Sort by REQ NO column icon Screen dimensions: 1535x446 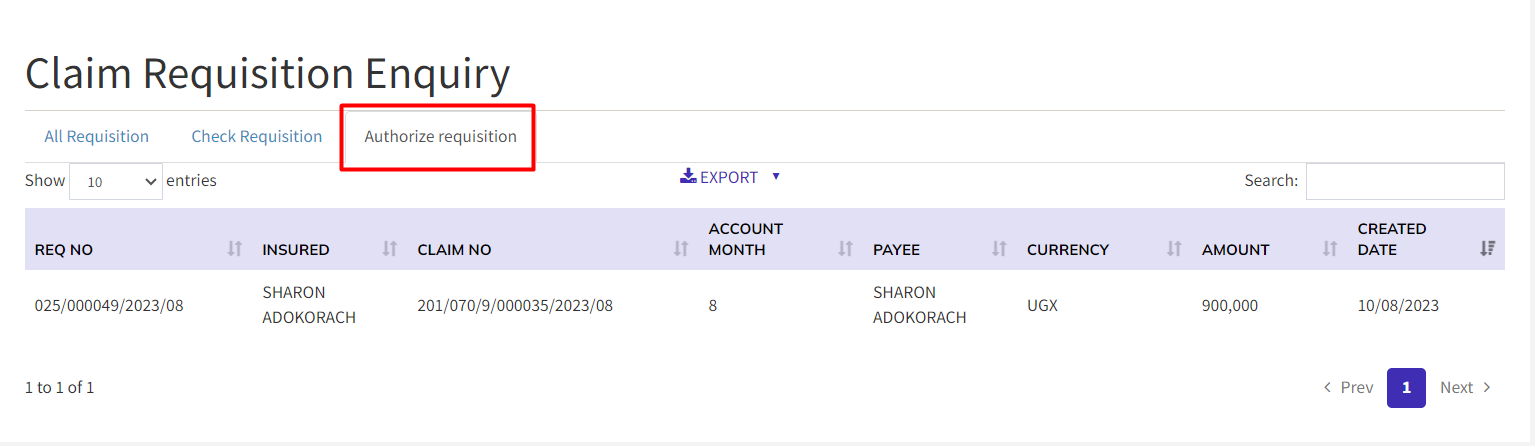235,249
